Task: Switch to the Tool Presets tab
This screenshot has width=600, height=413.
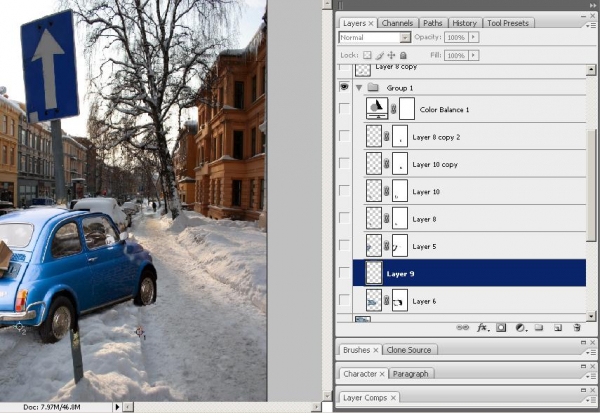Action: 508,23
